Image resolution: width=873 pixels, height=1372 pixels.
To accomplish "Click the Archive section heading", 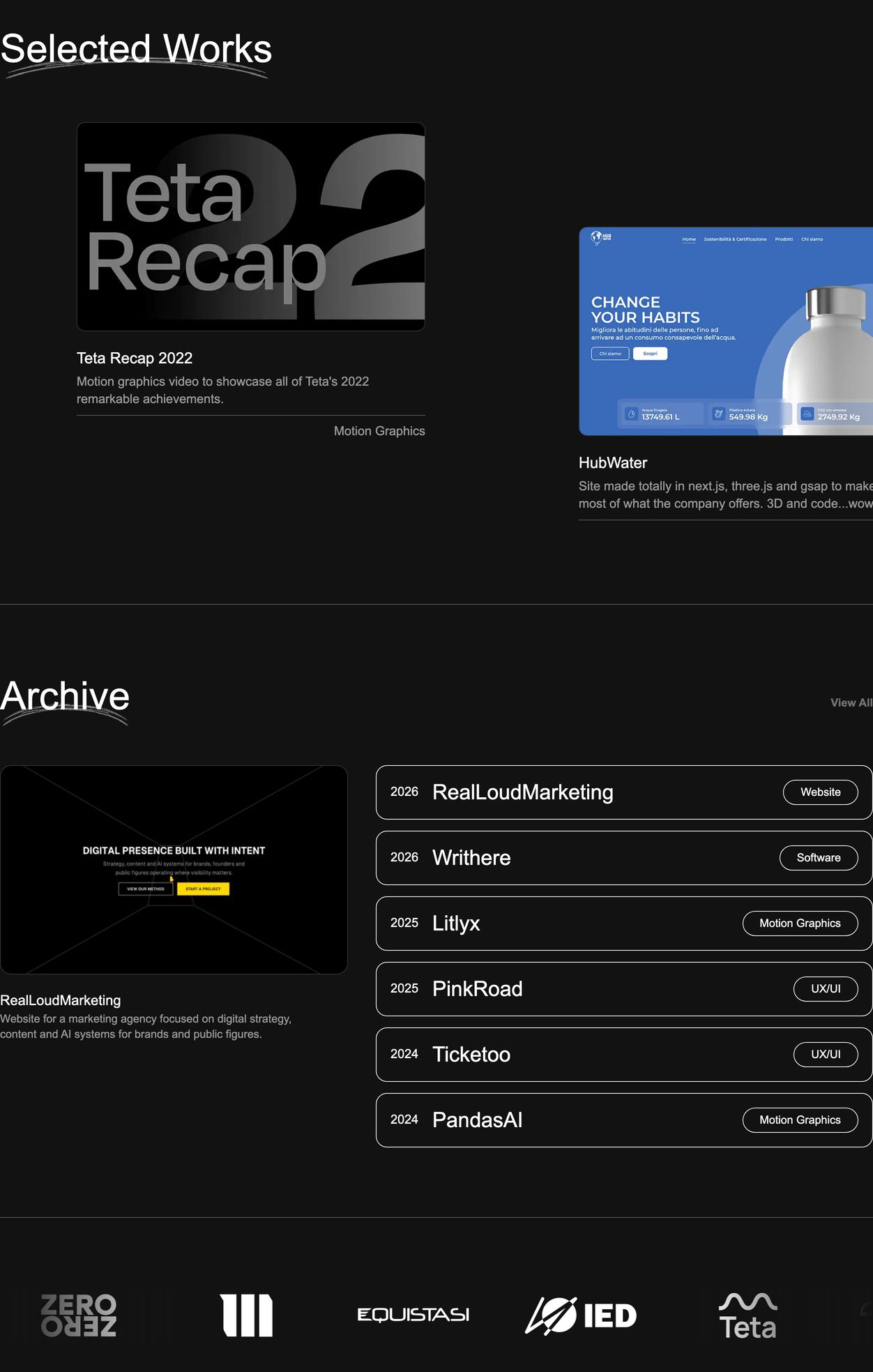I will 65,696.
